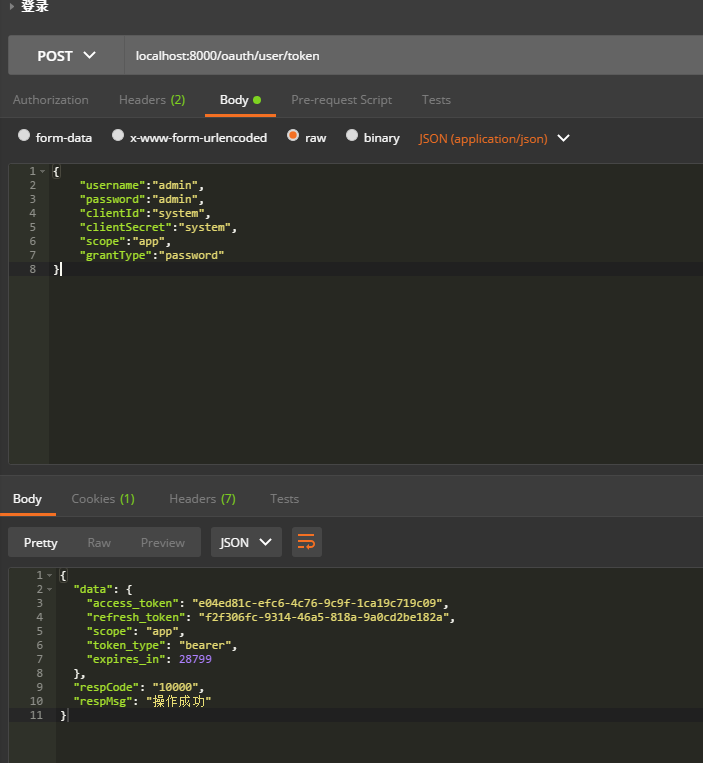Select the binary radio button

[x=352, y=135]
